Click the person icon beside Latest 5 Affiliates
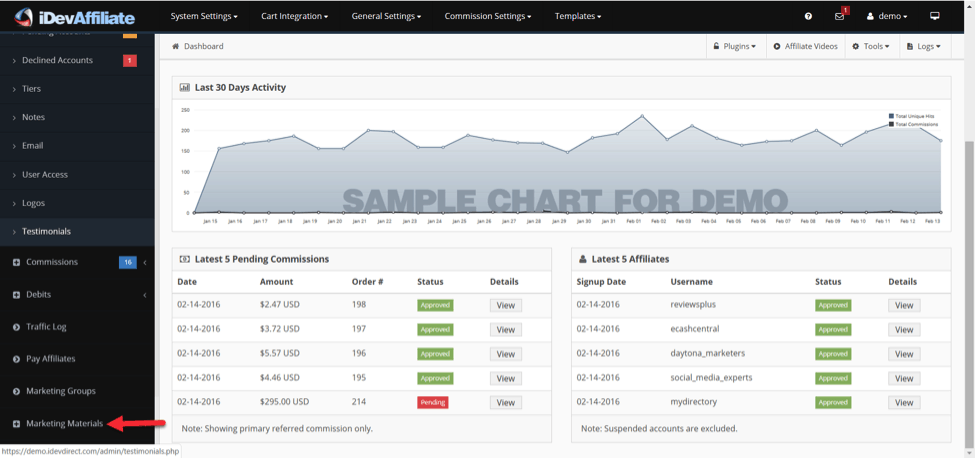The width and height of the screenshot is (975, 459). [x=583, y=259]
